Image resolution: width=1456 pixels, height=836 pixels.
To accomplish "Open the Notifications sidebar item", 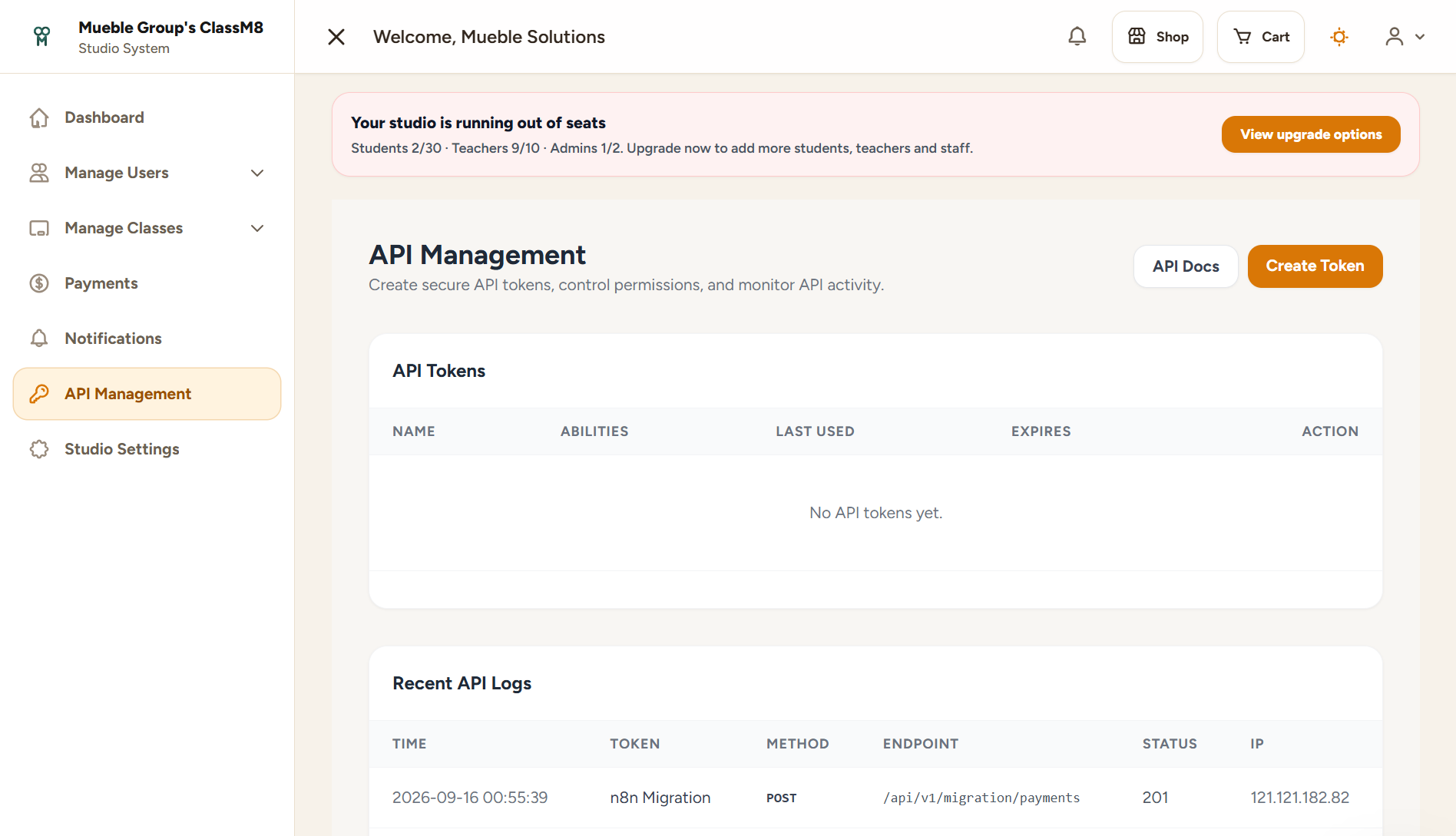I will [x=147, y=339].
